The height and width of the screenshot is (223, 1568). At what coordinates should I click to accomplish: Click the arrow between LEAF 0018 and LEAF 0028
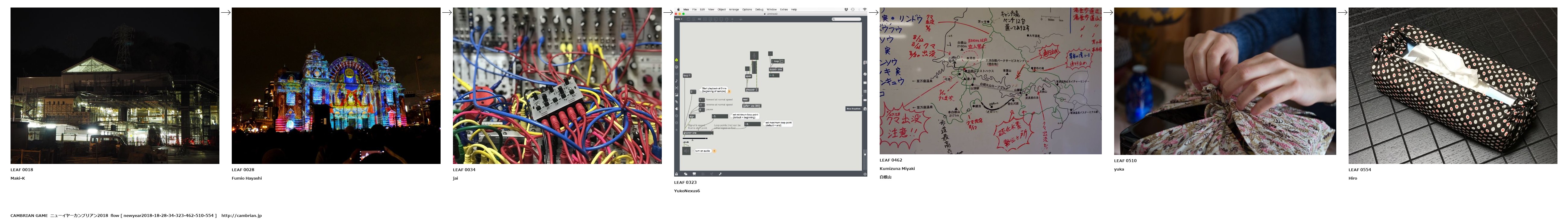225,12
